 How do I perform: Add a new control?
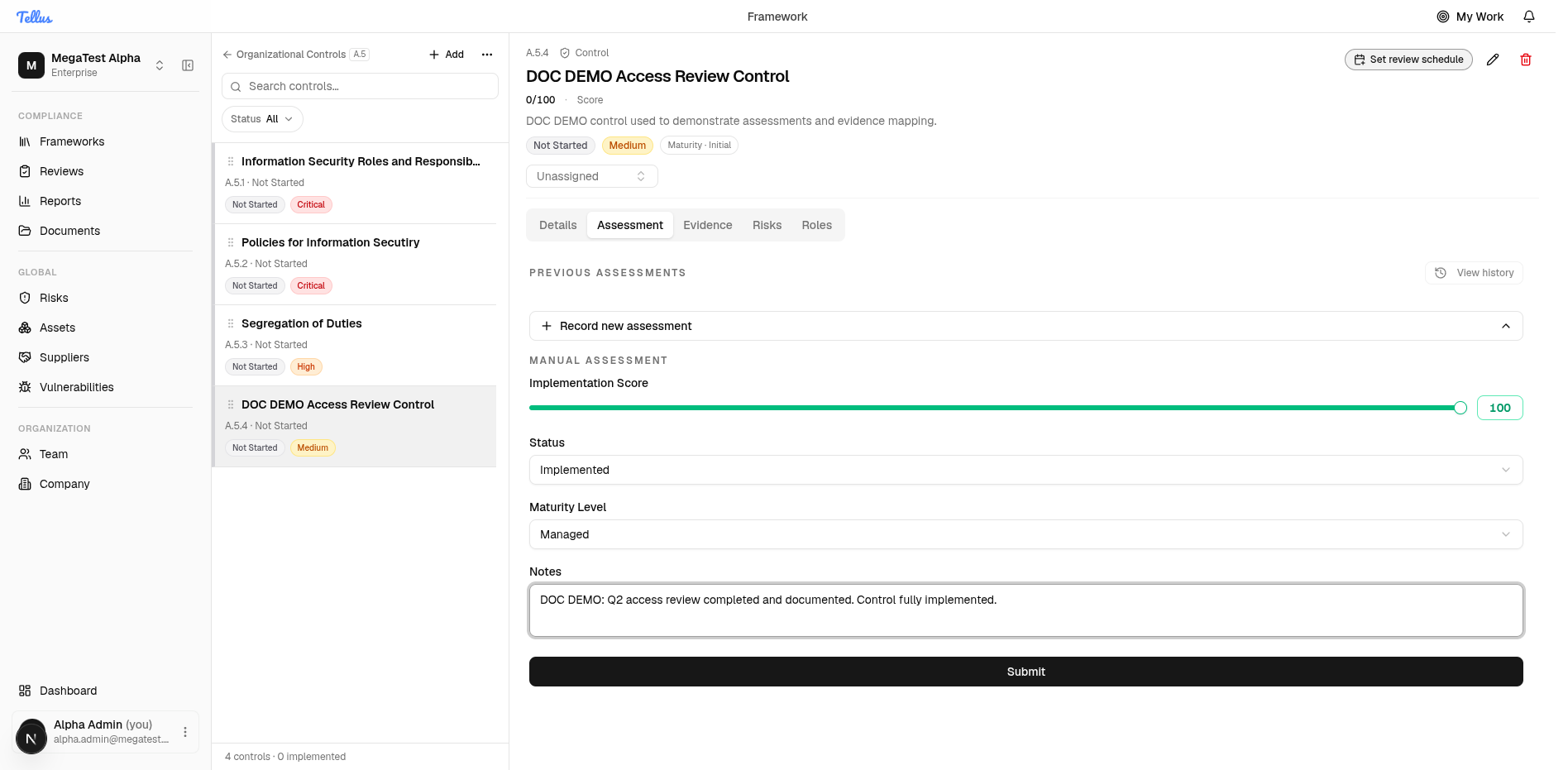point(447,55)
